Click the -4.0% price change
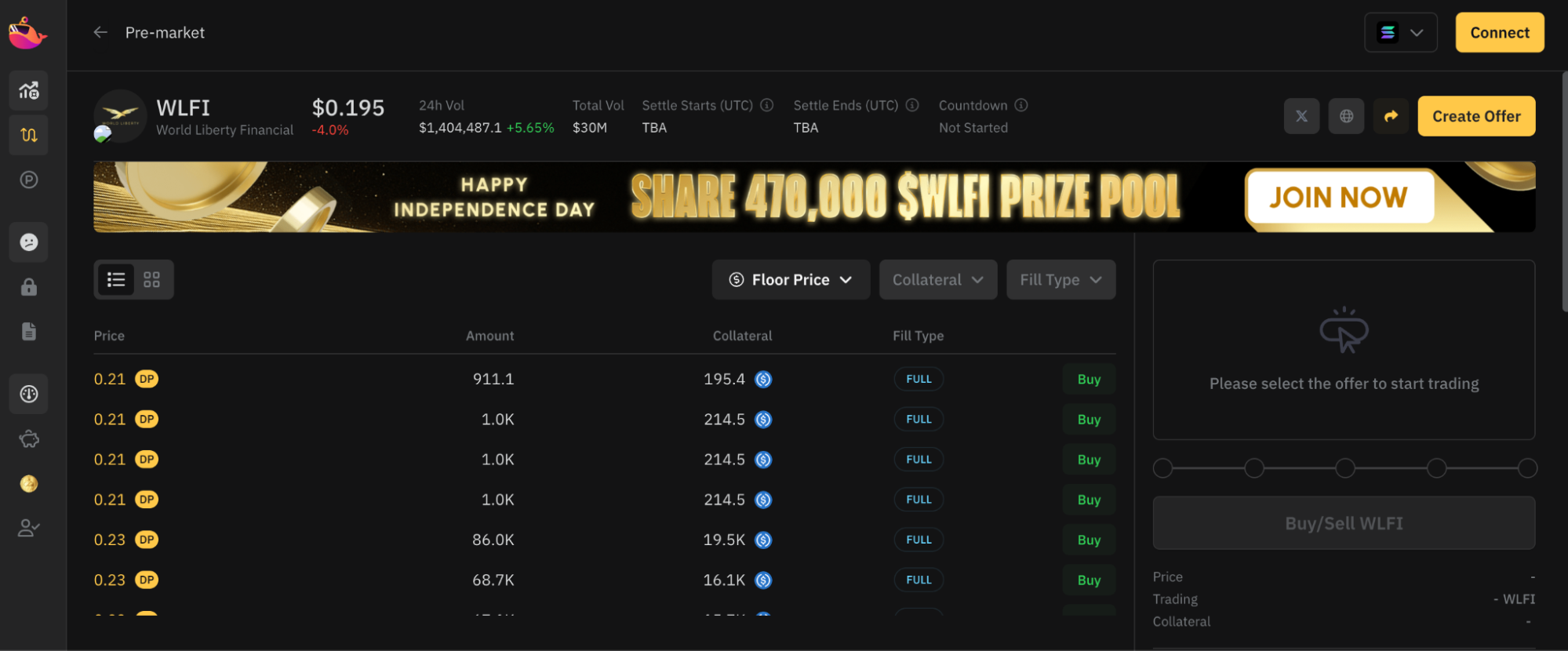The width and height of the screenshot is (1568, 651). coord(330,130)
